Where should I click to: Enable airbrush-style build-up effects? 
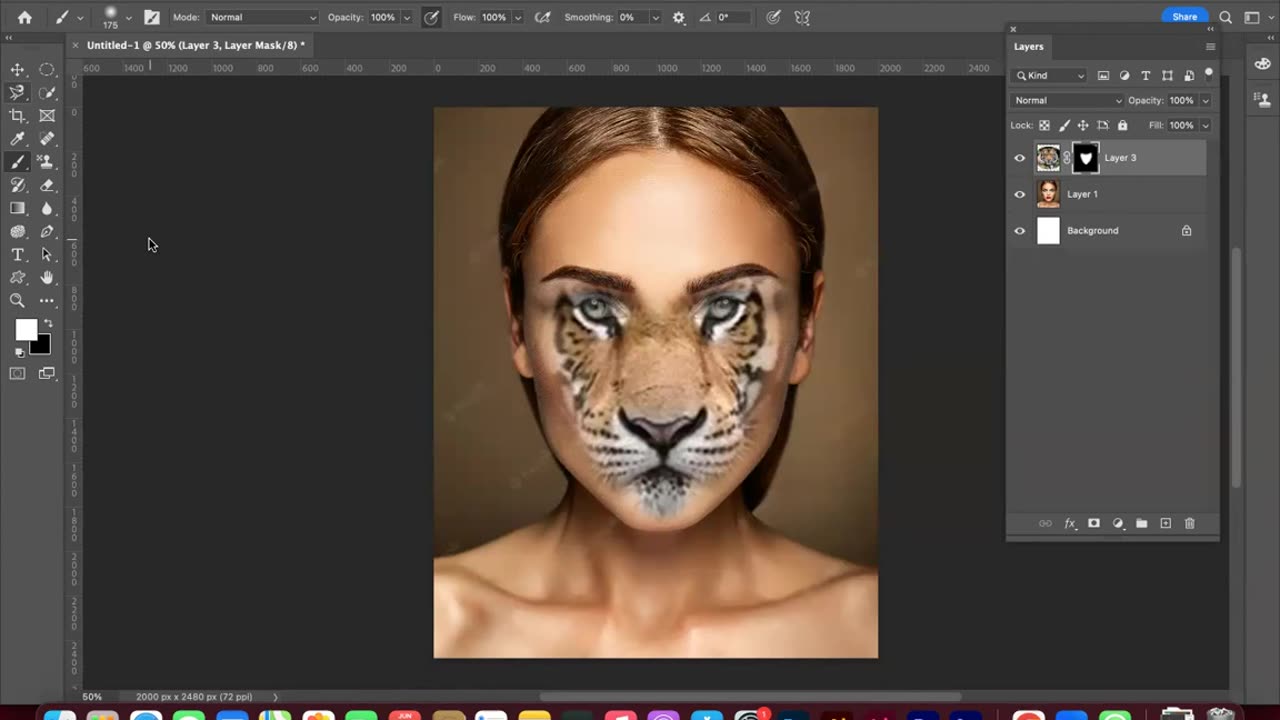coord(543,17)
